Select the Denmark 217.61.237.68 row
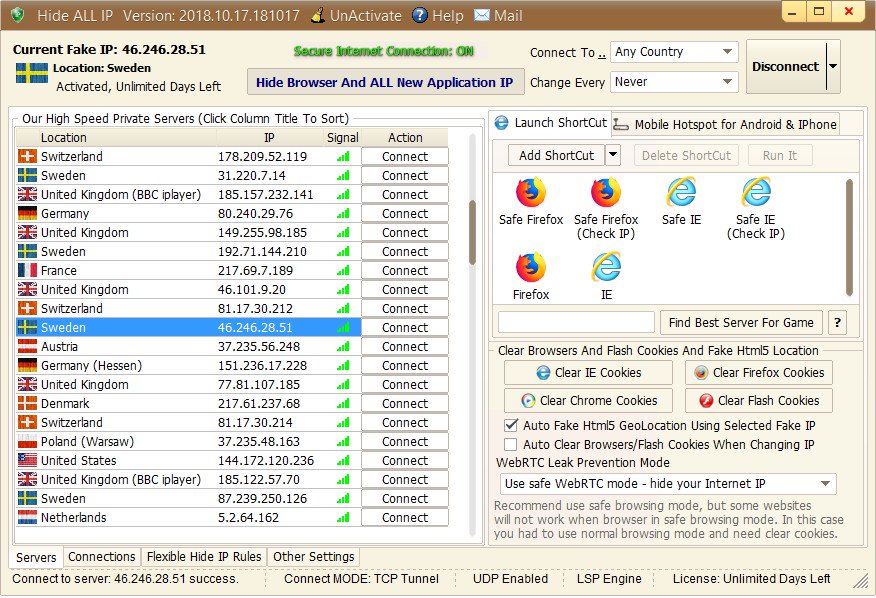 189,404
